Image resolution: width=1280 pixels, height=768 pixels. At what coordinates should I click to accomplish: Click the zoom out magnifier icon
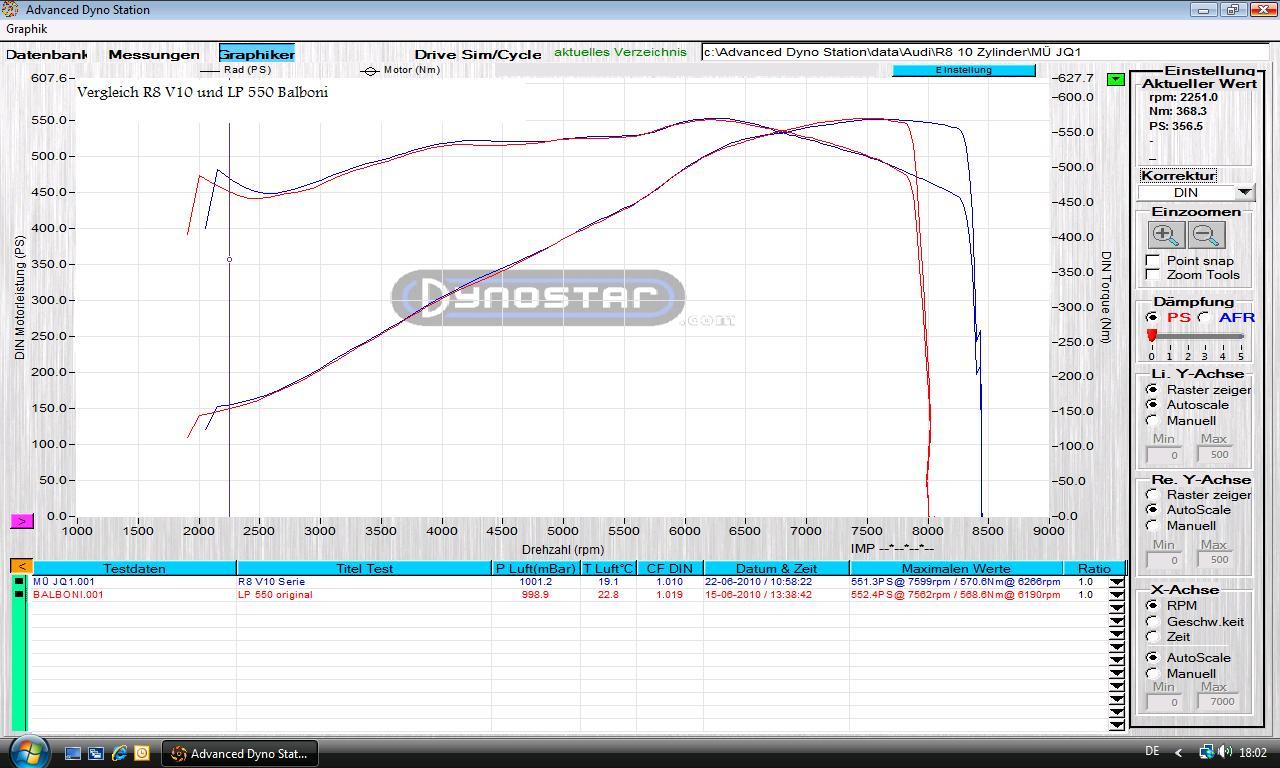click(x=1206, y=235)
